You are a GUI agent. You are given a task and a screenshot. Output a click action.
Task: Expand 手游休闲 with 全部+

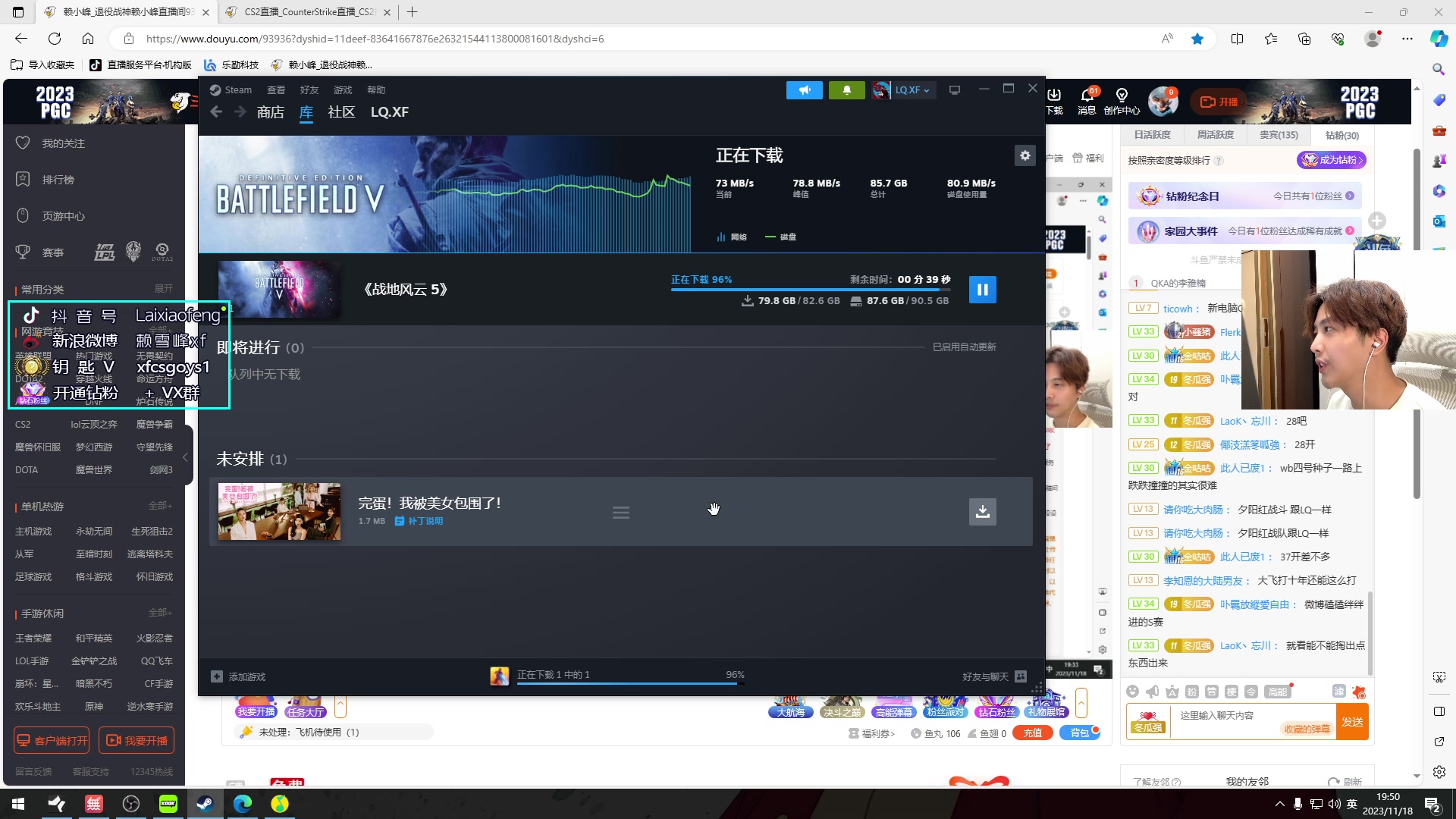[161, 613]
